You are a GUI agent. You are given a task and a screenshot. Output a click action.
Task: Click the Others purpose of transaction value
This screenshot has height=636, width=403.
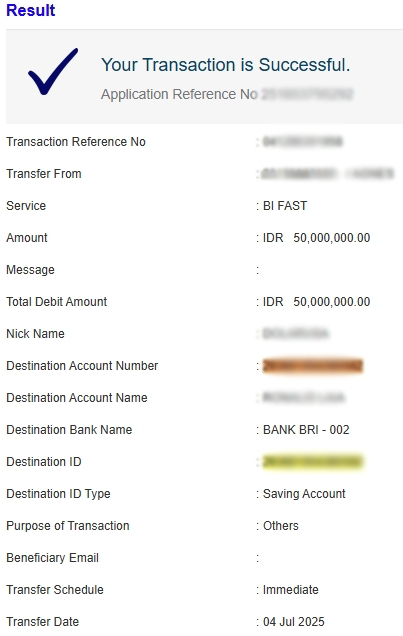pyautogui.click(x=281, y=526)
